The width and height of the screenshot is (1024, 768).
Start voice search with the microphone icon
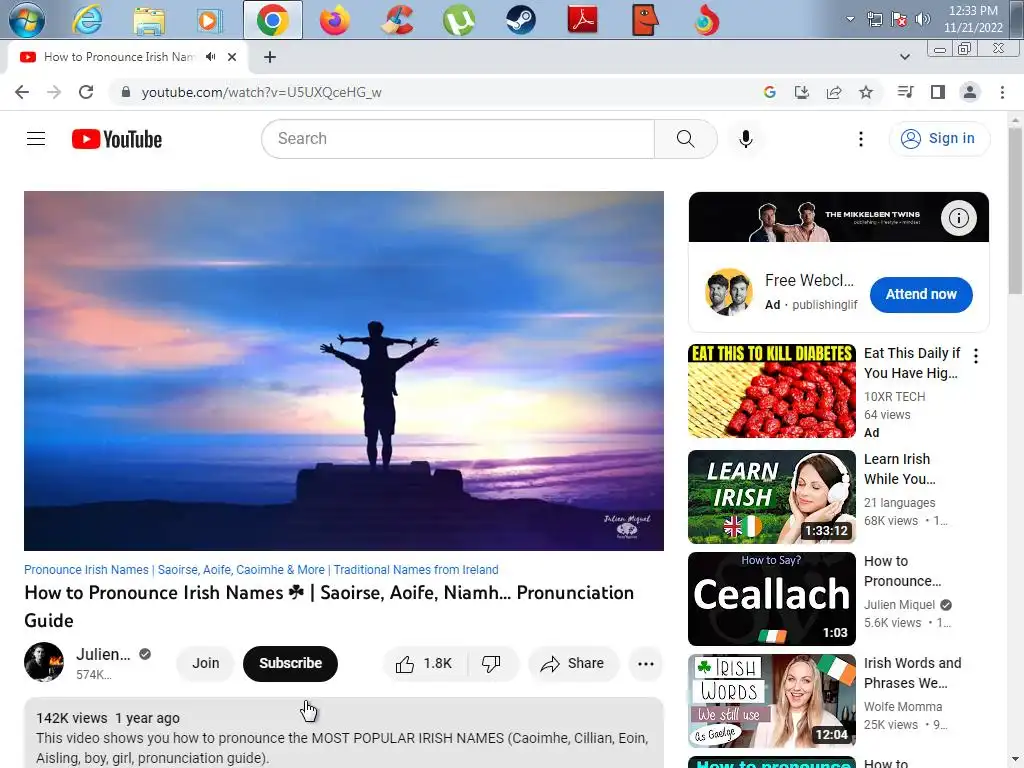(x=746, y=138)
